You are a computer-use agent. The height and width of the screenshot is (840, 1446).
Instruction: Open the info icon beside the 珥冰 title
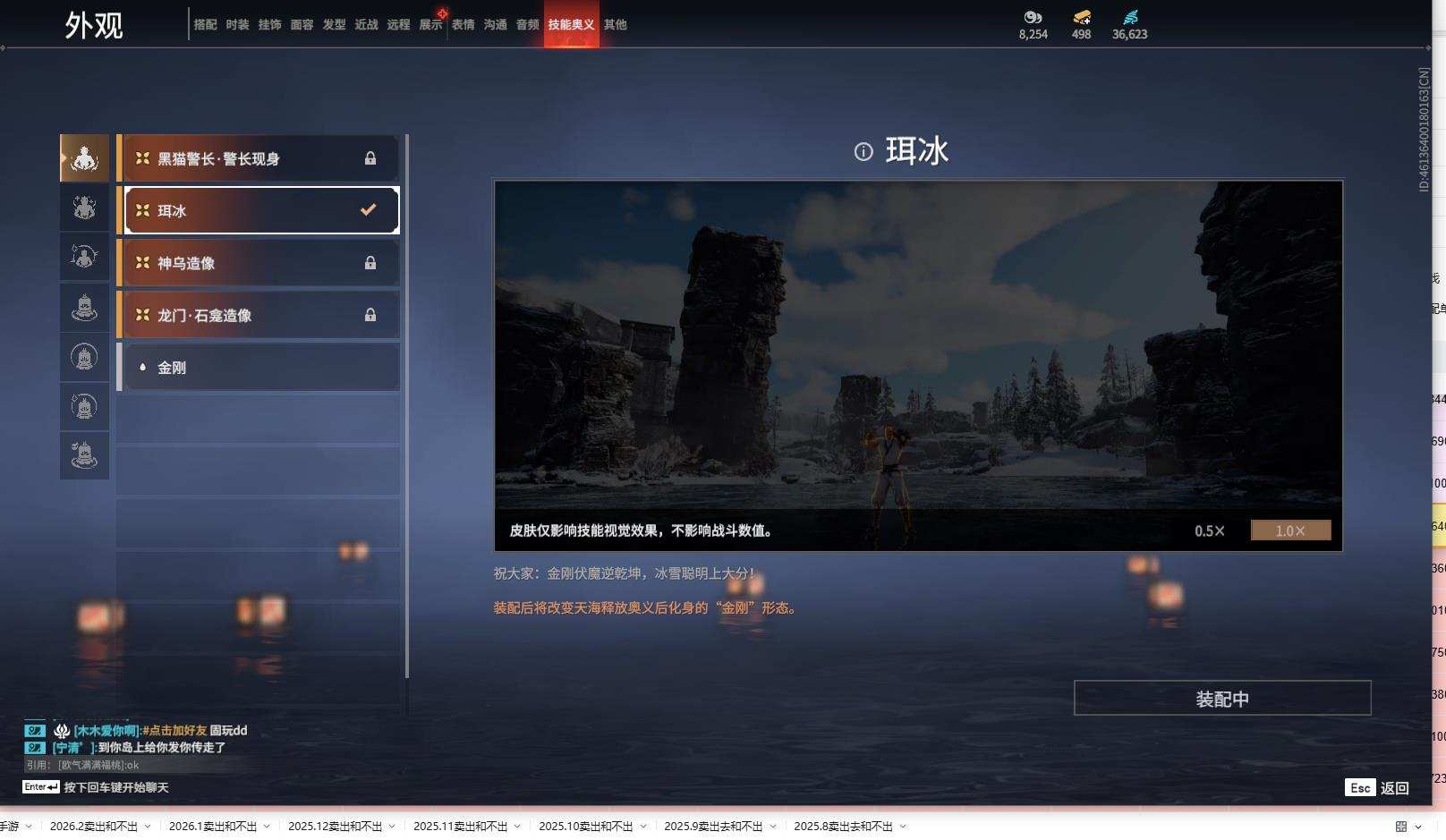click(x=862, y=151)
